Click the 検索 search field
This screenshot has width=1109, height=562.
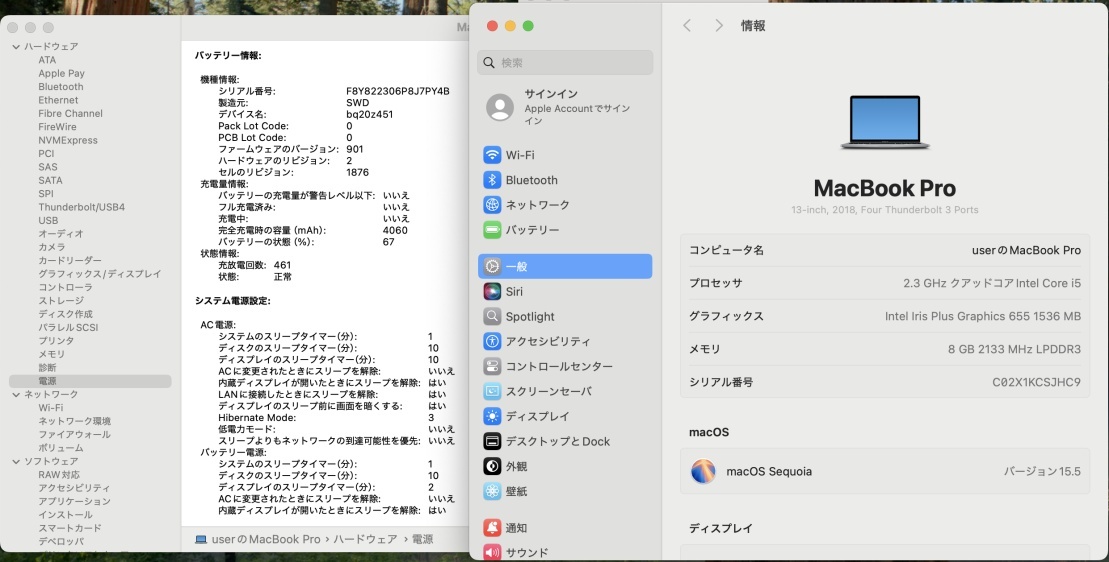coord(565,62)
